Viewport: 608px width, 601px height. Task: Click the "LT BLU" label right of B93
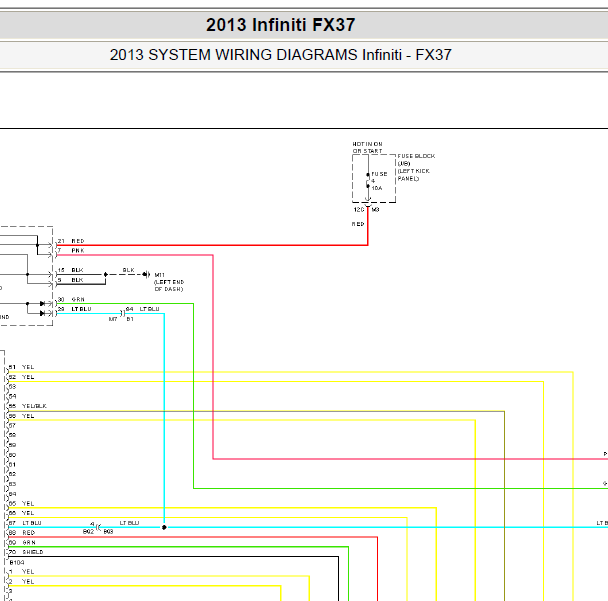click(x=129, y=523)
